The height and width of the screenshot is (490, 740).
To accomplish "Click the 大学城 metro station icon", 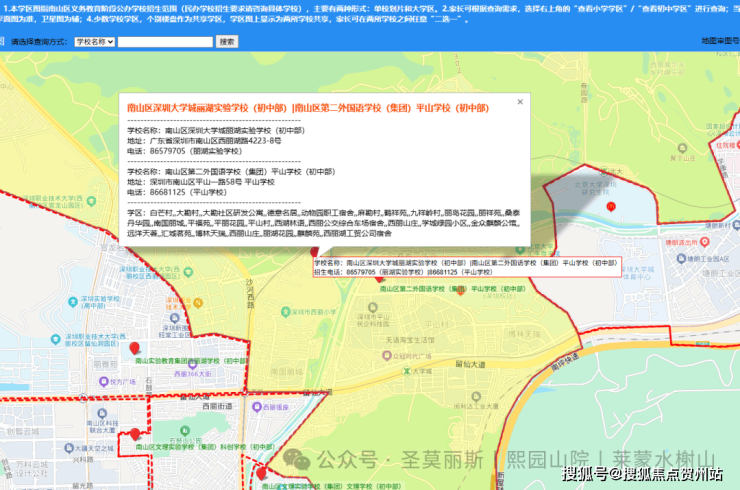I will pos(406,372).
